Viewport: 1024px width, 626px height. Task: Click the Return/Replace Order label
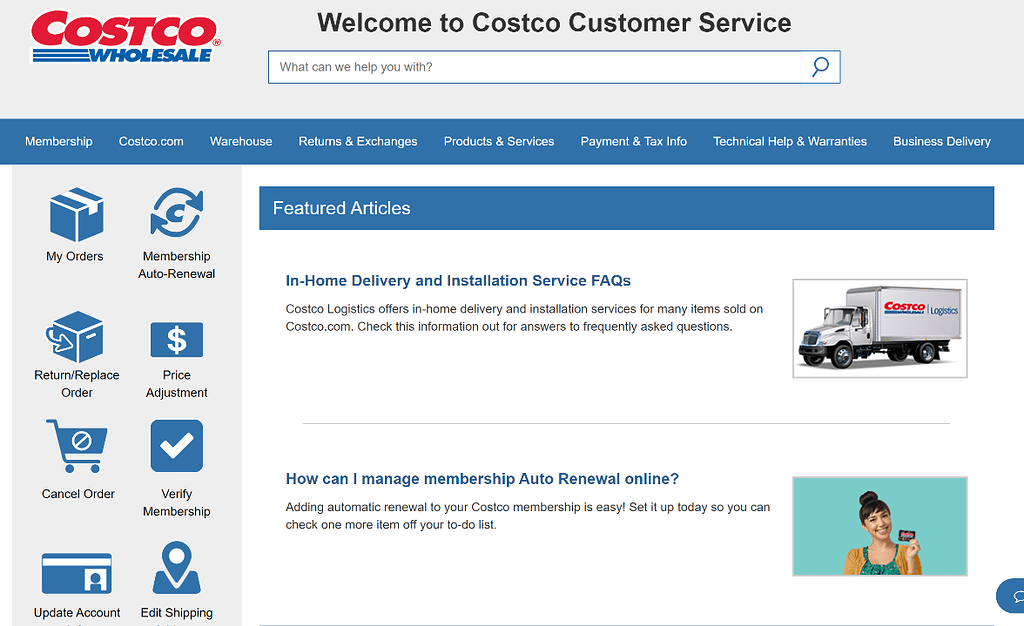coord(76,384)
